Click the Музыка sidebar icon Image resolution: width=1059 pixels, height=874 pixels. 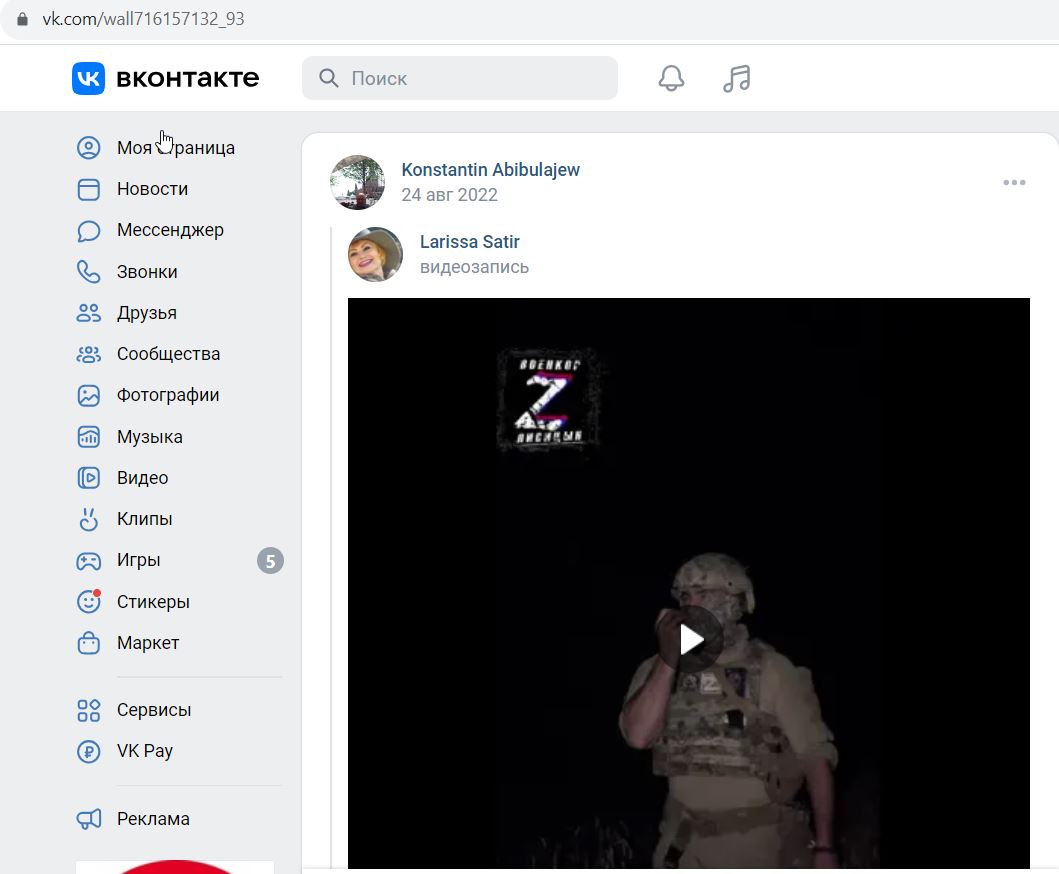[88, 437]
